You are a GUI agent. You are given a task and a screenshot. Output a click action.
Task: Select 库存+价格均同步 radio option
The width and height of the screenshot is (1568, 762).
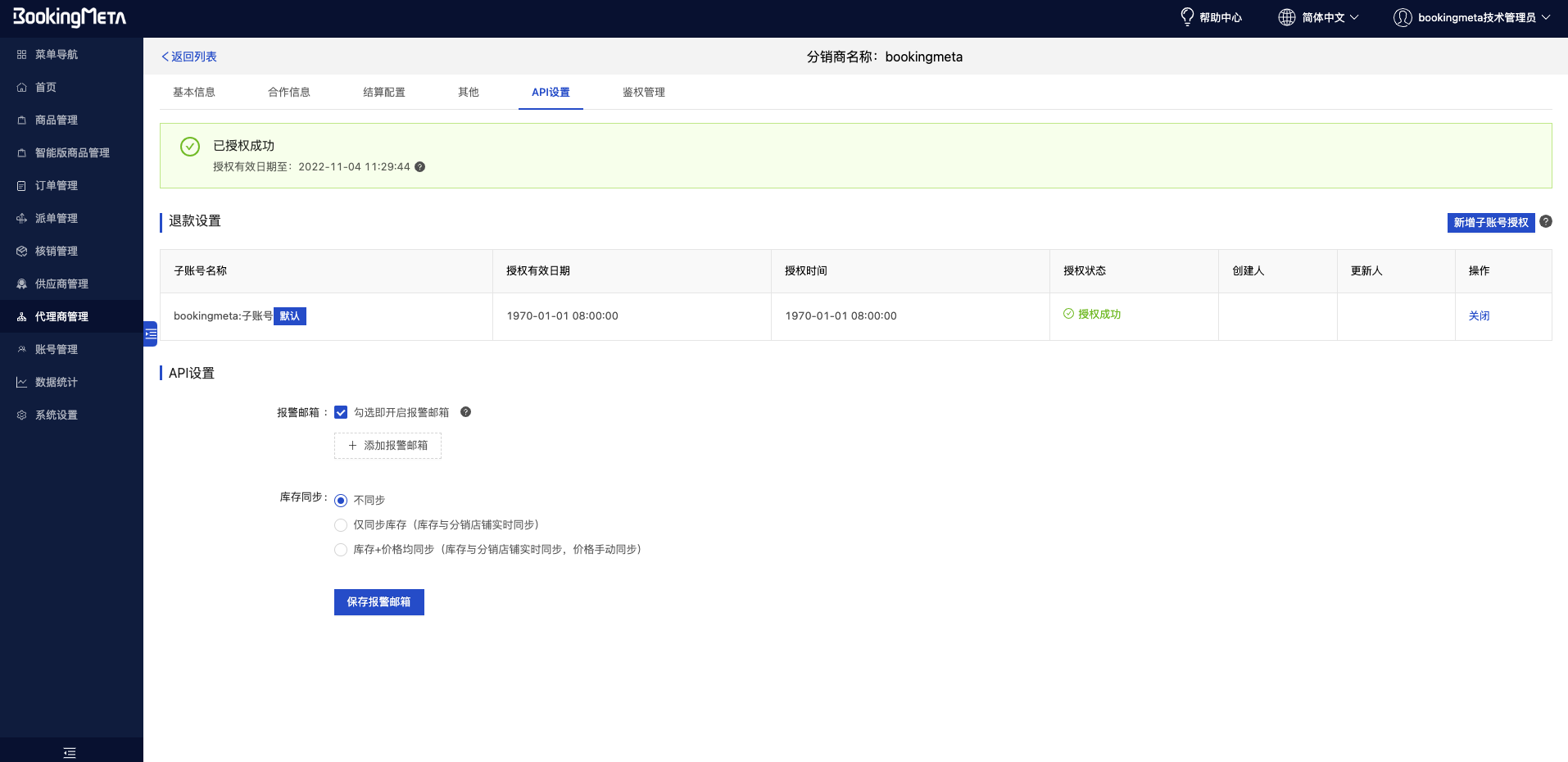(341, 550)
